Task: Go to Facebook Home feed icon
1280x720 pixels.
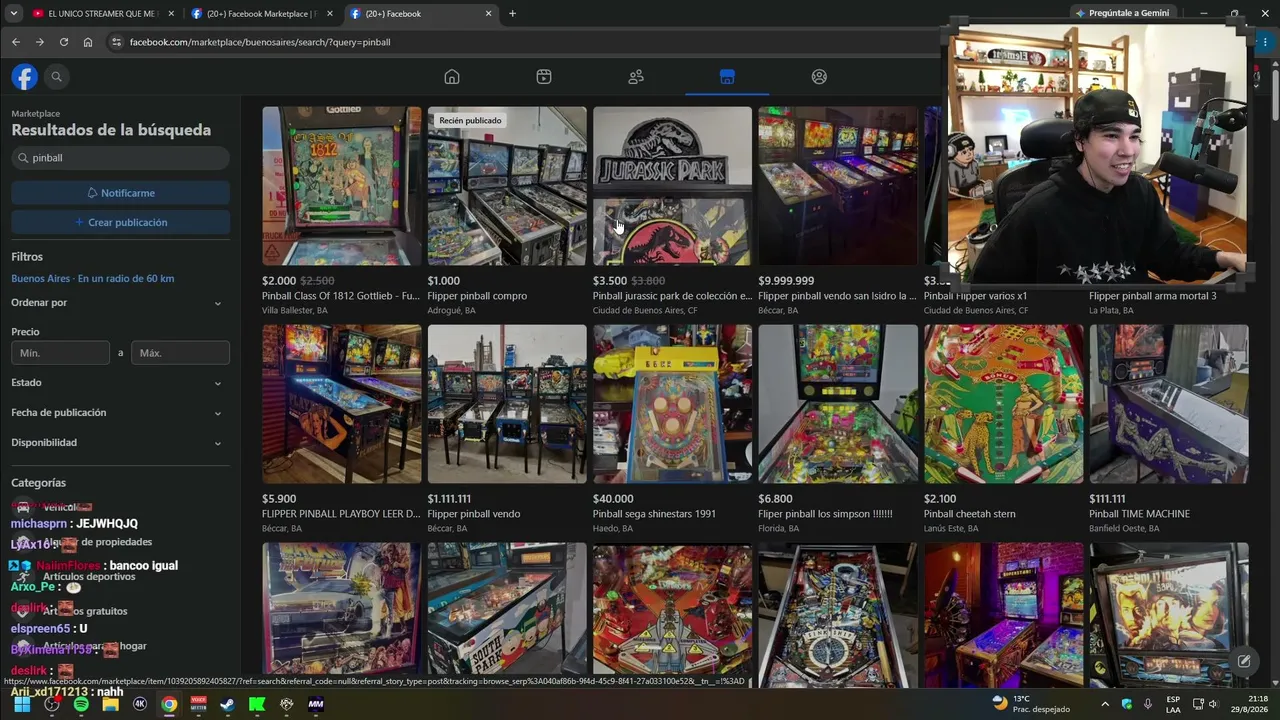Action: pyautogui.click(x=452, y=77)
